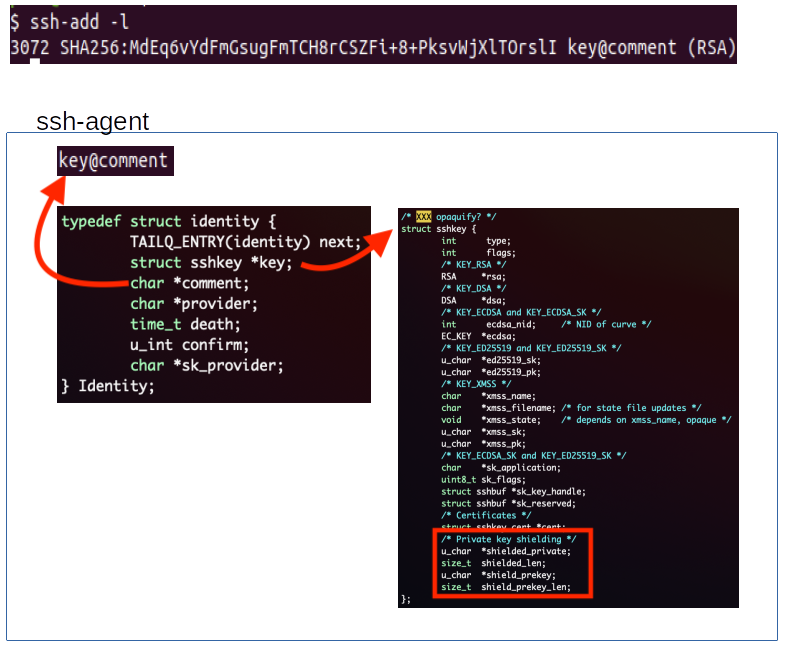Click the '/* KEY_XMSS */' comment
The image size is (792, 648).
coord(476,384)
